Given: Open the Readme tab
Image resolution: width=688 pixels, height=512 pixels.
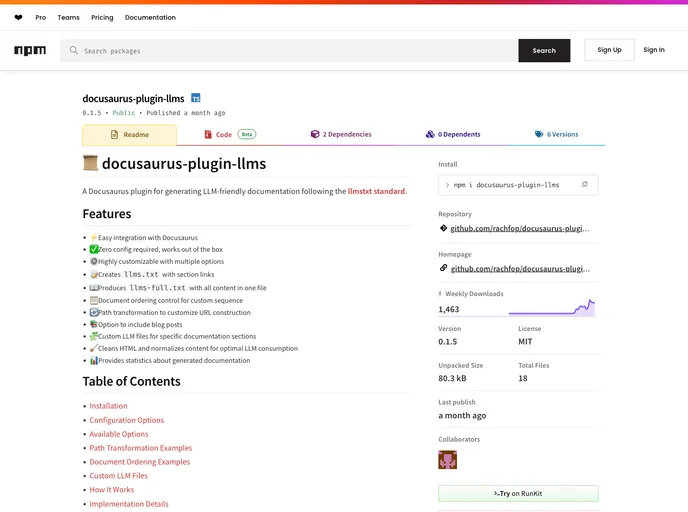Looking at the screenshot, I should [x=129, y=135].
